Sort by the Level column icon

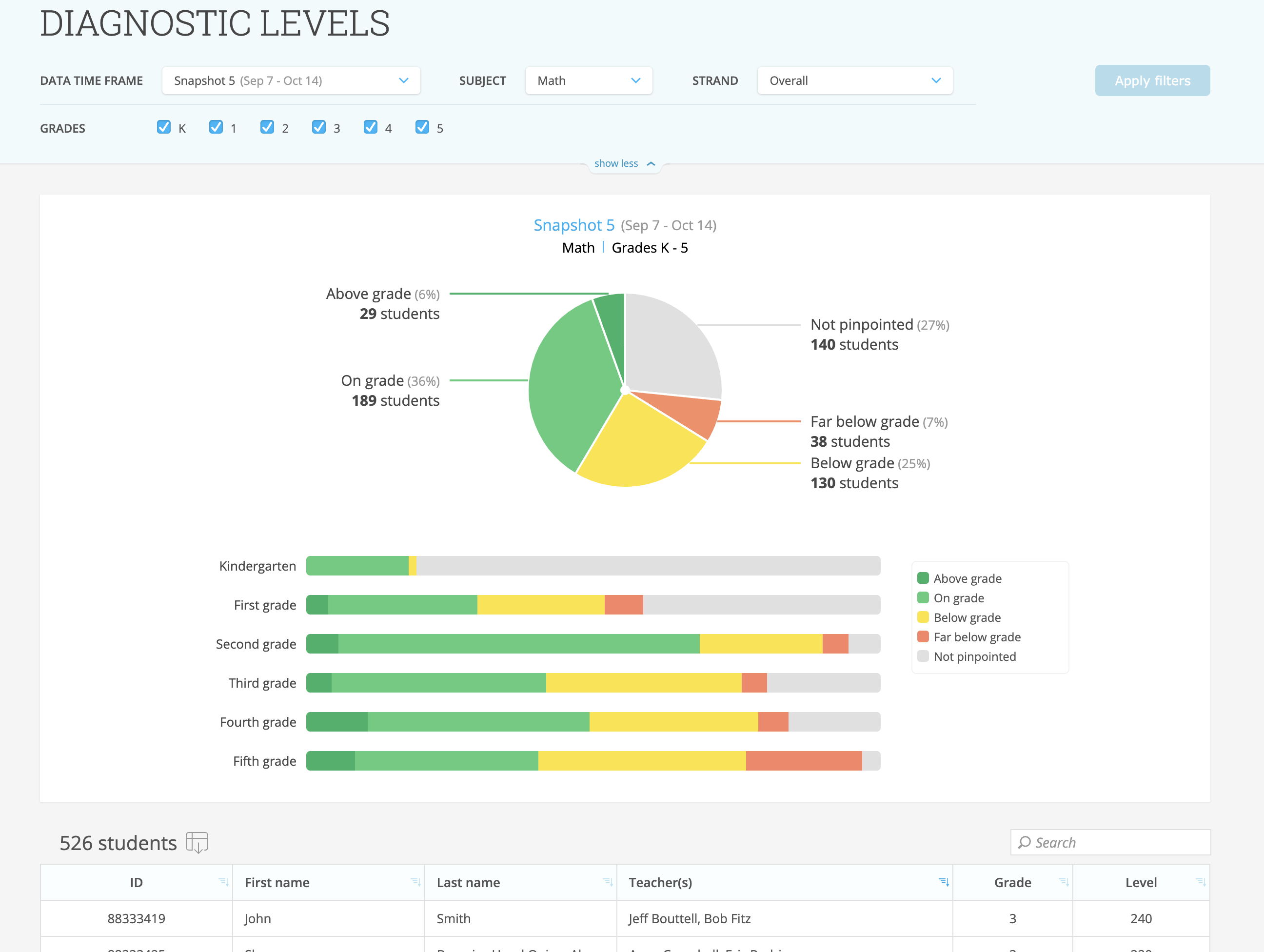[x=1201, y=882]
